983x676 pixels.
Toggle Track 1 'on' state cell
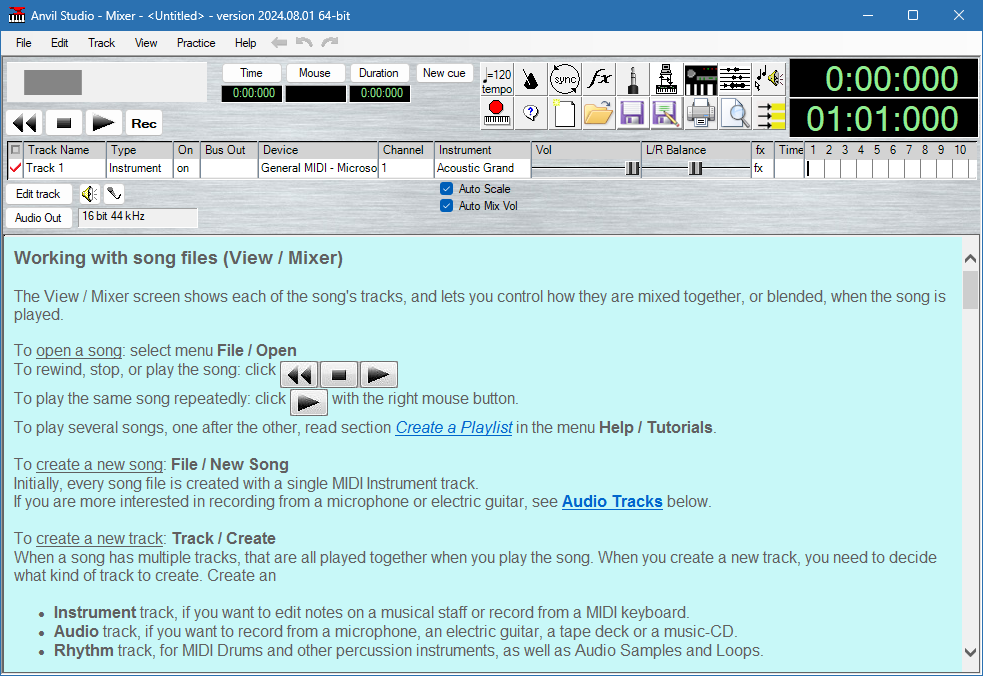[x=187, y=168]
